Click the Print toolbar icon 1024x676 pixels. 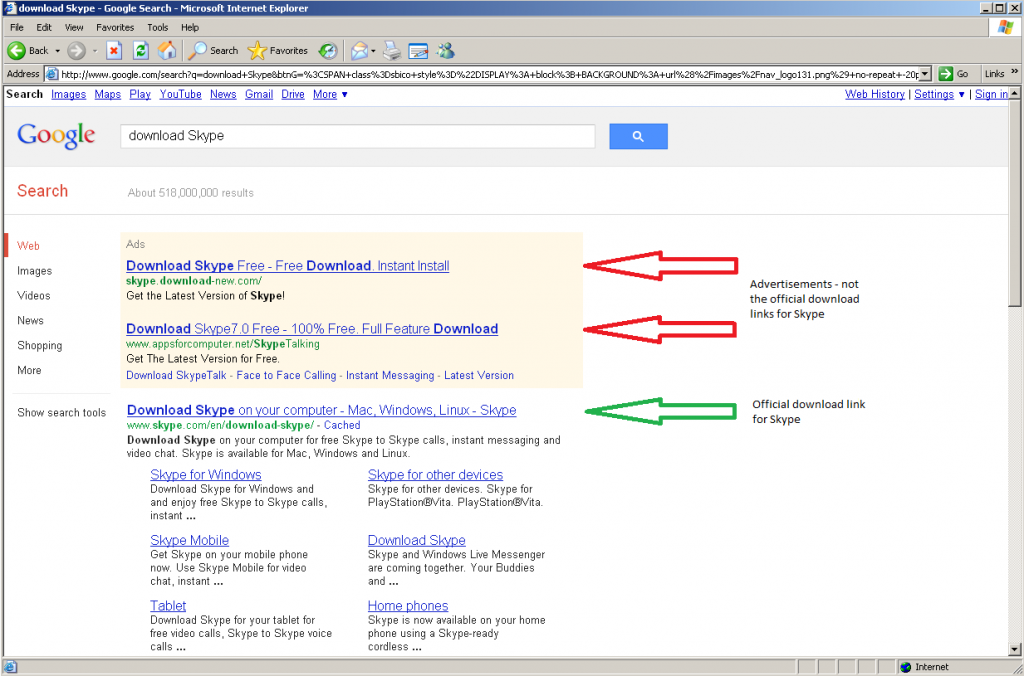391,50
